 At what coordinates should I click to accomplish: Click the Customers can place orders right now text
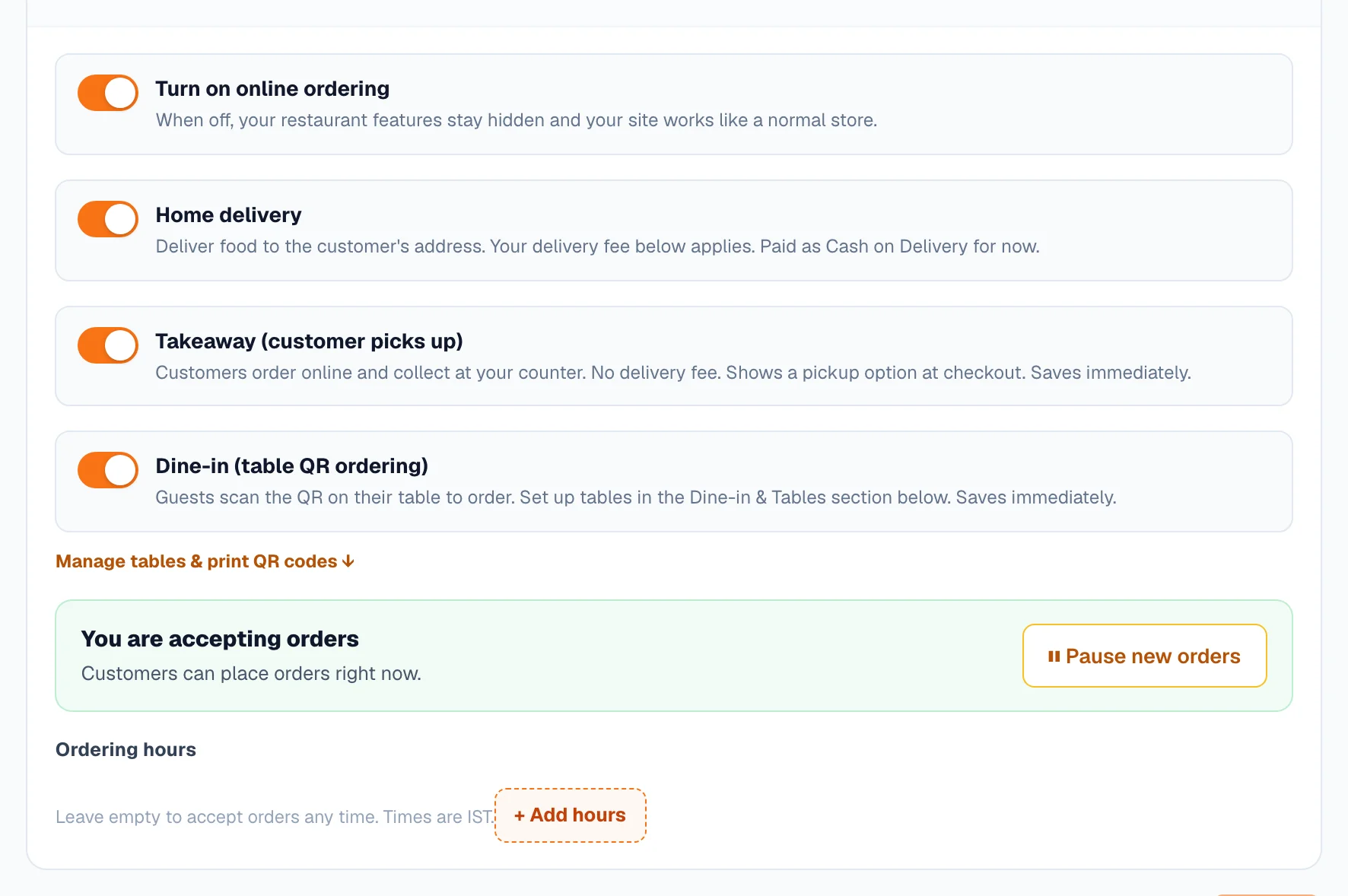[x=251, y=674]
